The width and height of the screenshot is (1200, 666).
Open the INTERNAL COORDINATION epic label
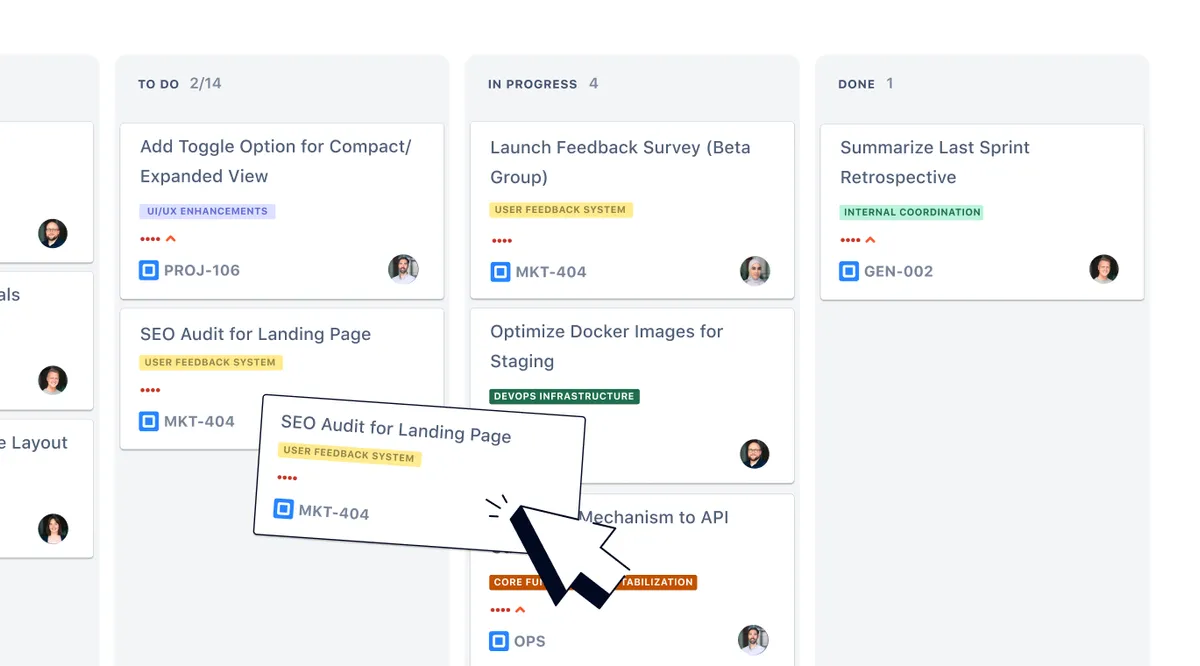pyautogui.click(x=911, y=212)
